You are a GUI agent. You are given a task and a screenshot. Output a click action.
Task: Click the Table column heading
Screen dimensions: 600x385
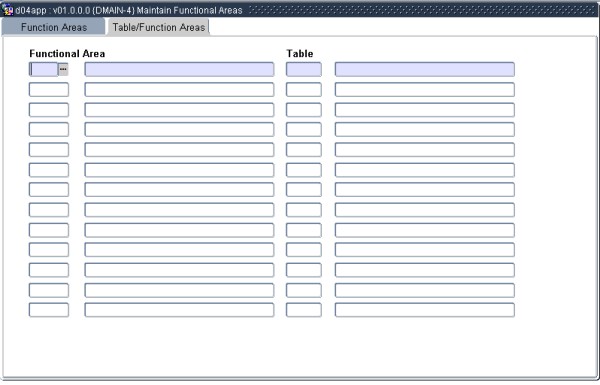(x=300, y=54)
